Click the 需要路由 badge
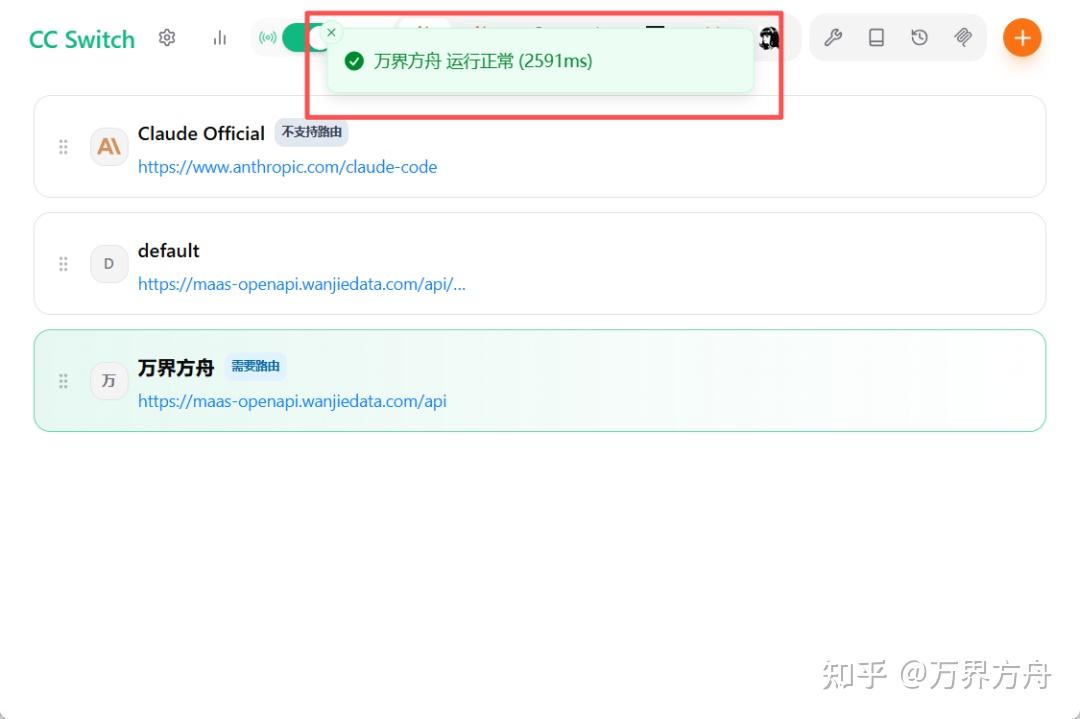This screenshot has width=1080, height=719. [256, 366]
